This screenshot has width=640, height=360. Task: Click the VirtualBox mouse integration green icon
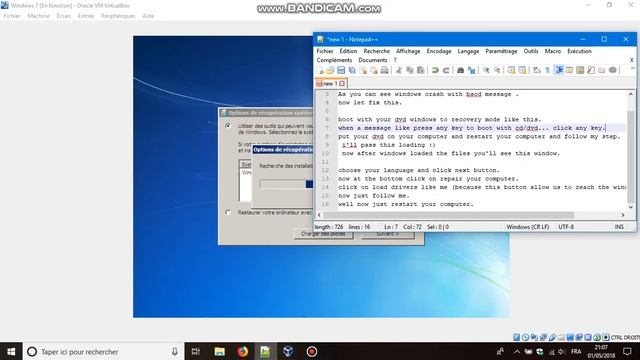point(597,337)
